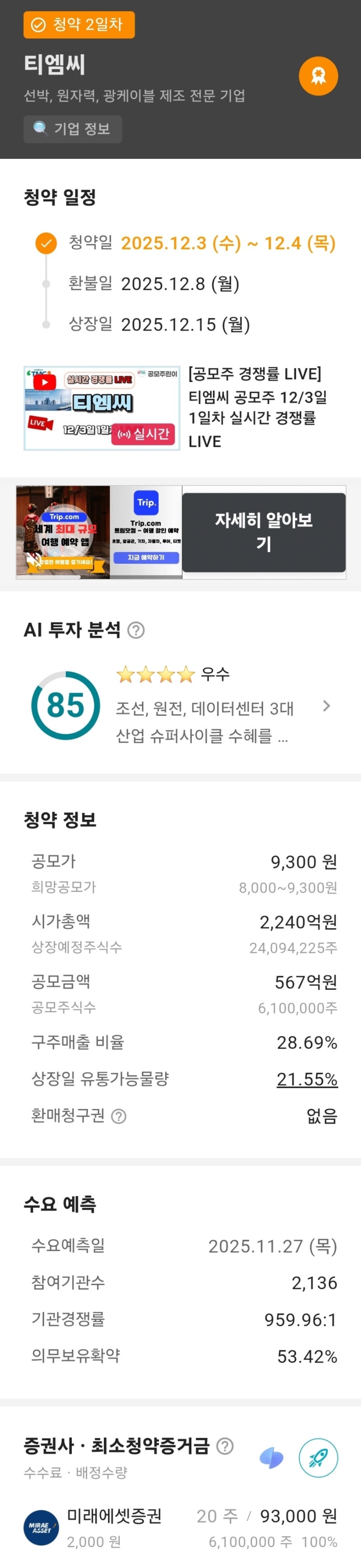
Task: Show help for AI 투자 분석
Action: point(136,631)
